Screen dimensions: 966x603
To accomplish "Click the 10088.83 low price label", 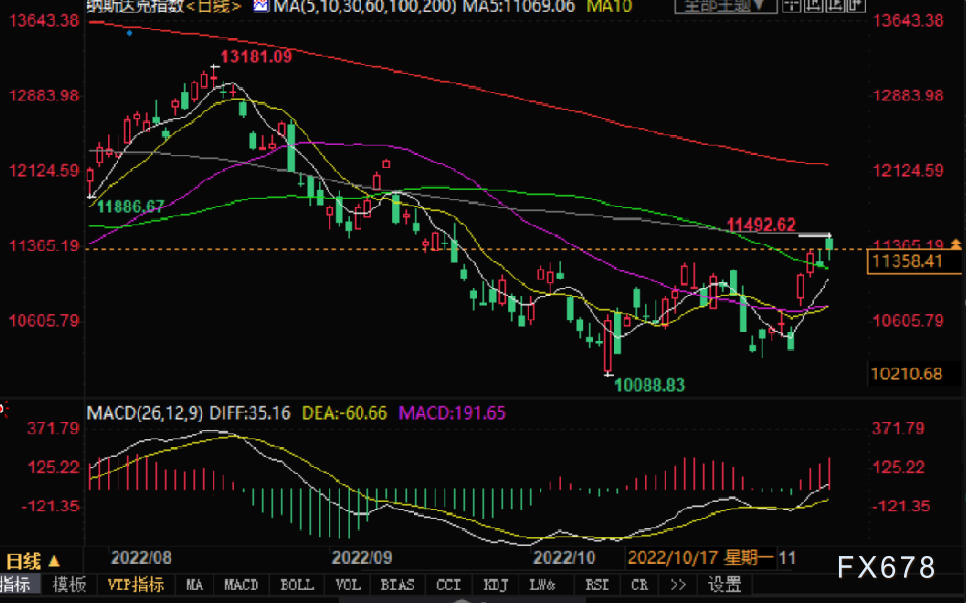I will pos(649,386).
